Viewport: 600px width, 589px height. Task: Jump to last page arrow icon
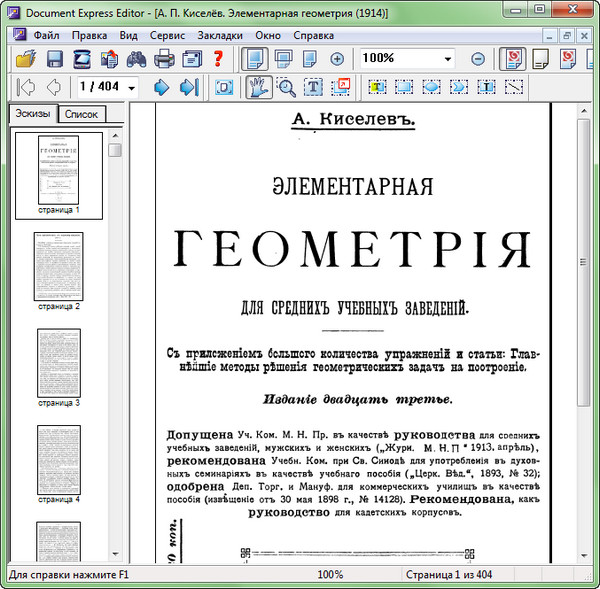[x=187, y=87]
